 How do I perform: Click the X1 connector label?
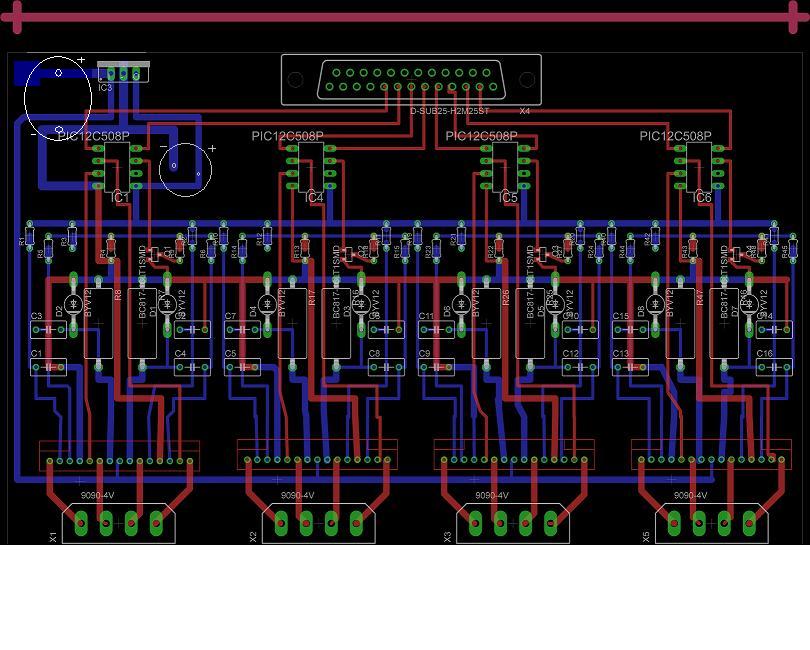[53, 537]
